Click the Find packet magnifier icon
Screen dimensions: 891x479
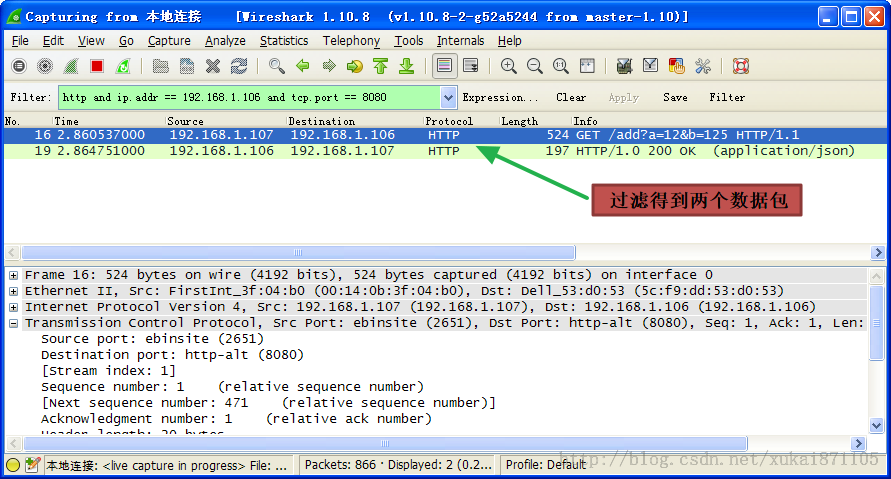click(x=276, y=66)
